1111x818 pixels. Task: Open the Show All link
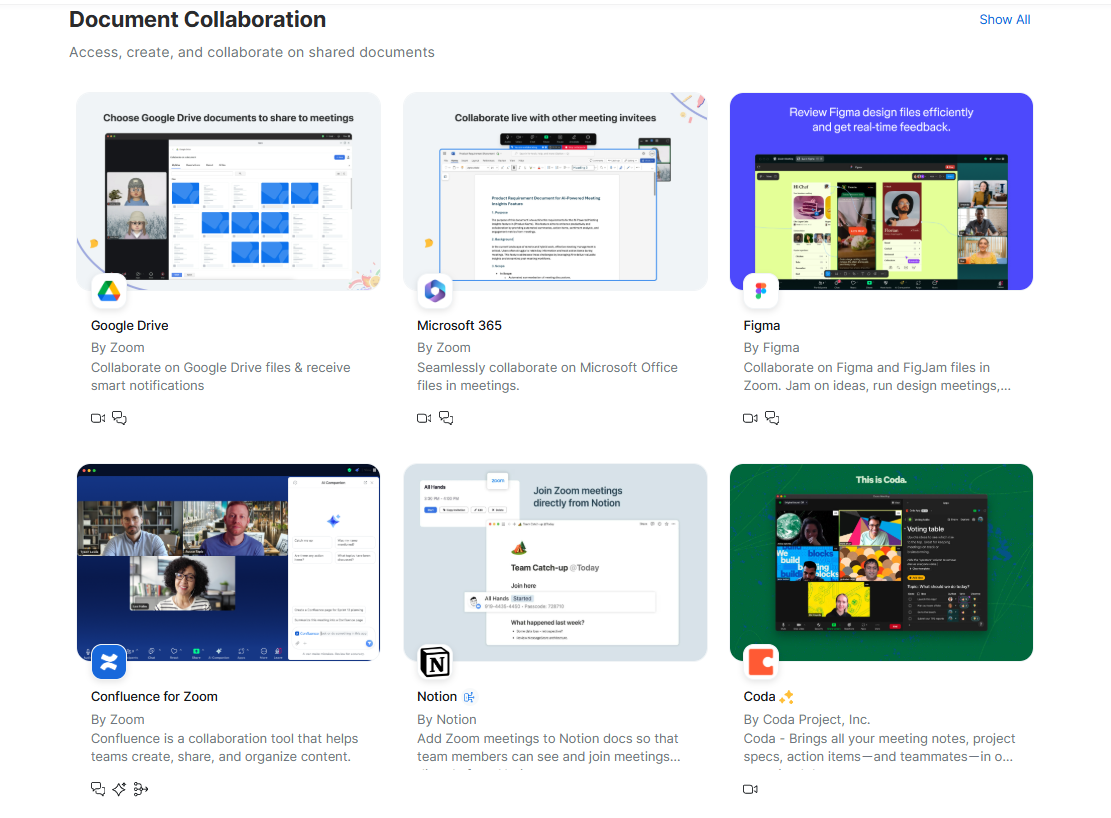point(1004,19)
